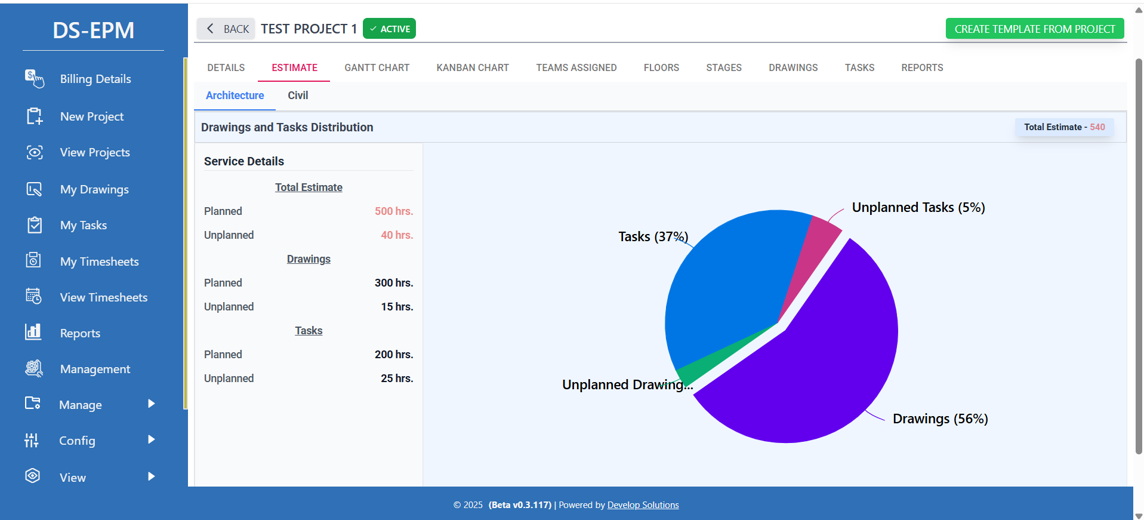Expand the Config submenu arrow
The width and height of the screenshot is (1144, 520).
151,439
